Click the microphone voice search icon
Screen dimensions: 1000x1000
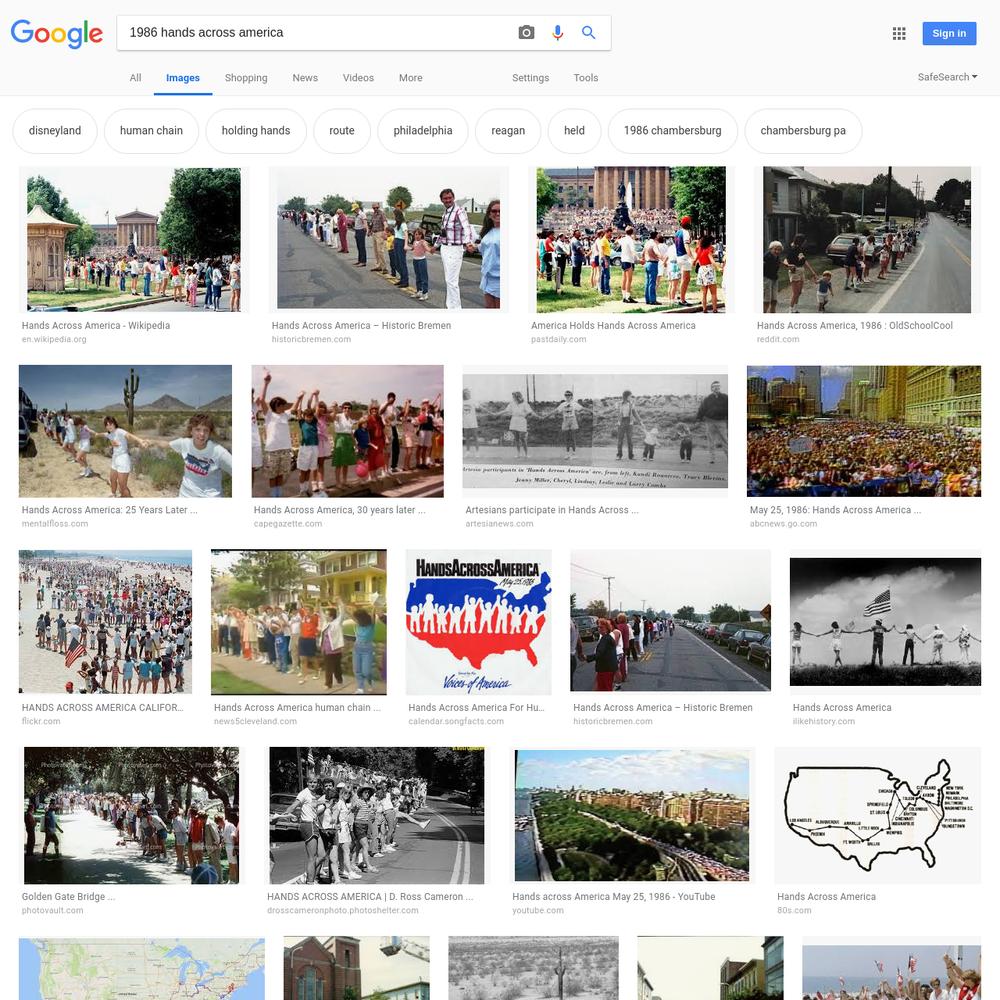[557, 33]
